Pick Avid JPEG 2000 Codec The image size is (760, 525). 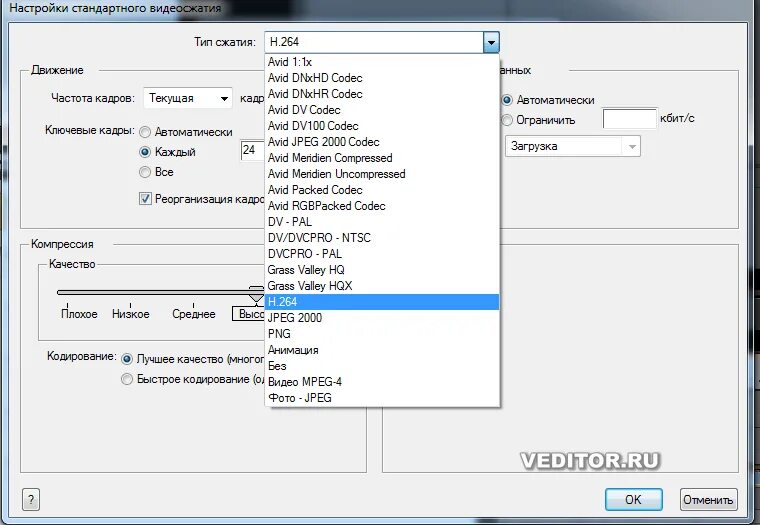coord(382,142)
